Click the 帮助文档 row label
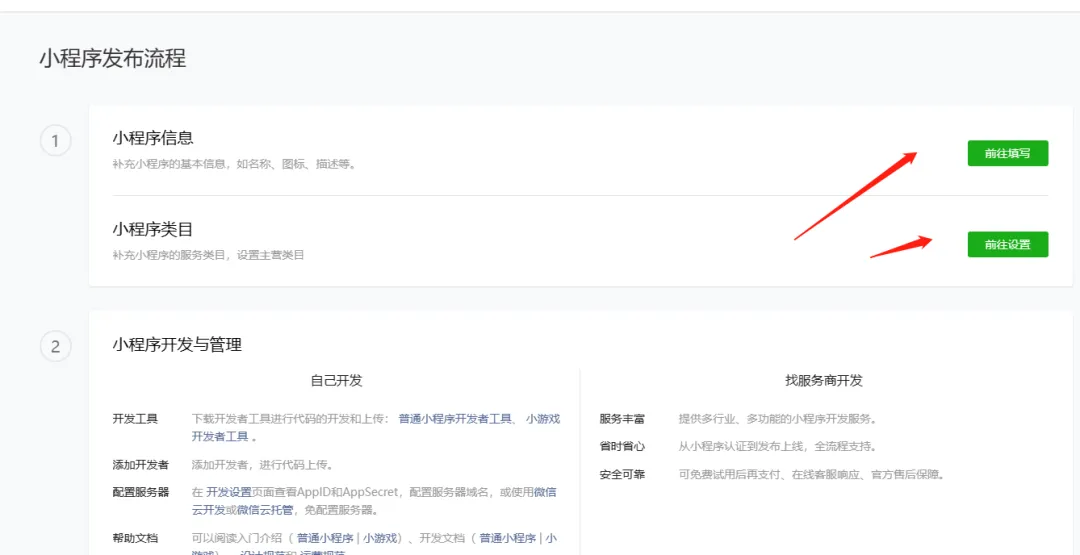Viewport: 1080px width, 555px height. [134, 538]
